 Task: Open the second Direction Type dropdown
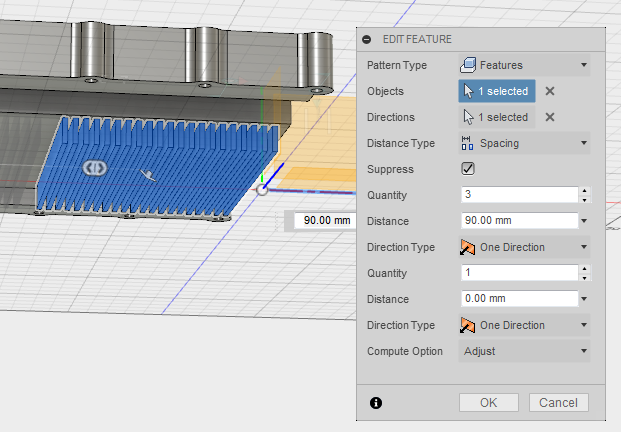524,325
